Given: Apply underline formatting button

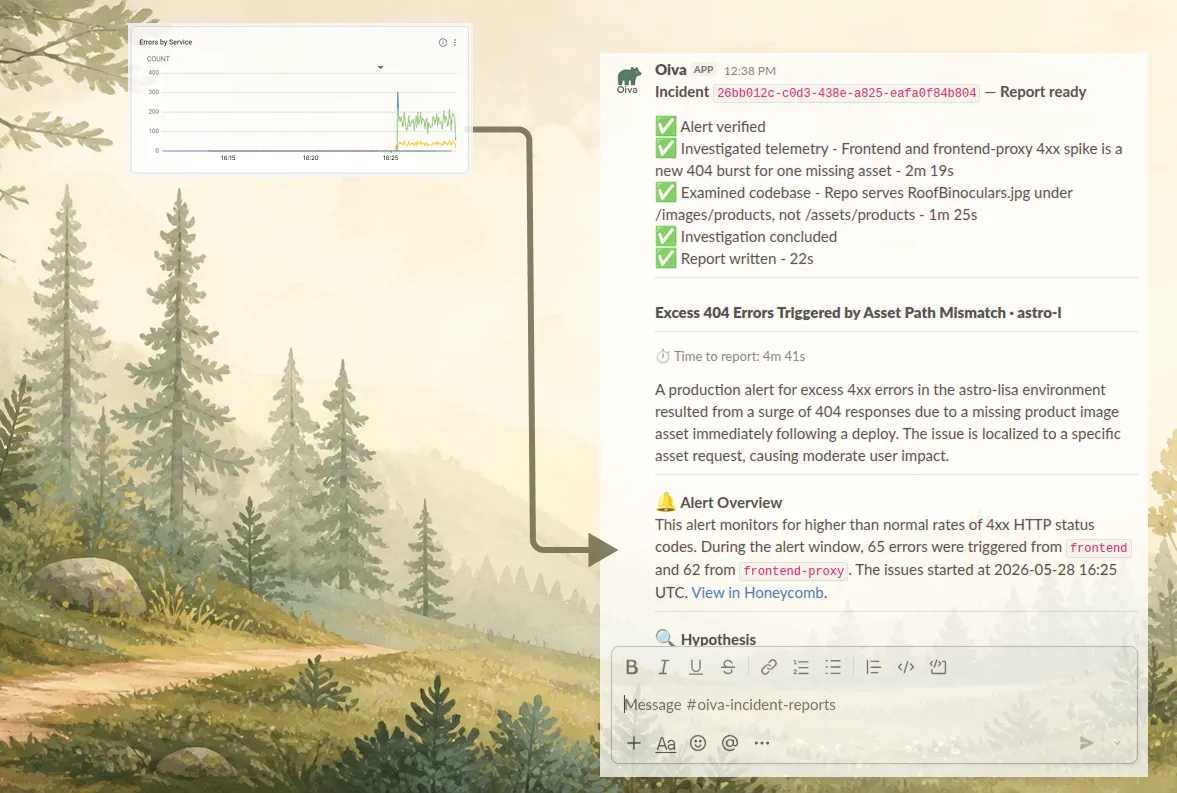Looking at the screenshot, I should (696, 667).
